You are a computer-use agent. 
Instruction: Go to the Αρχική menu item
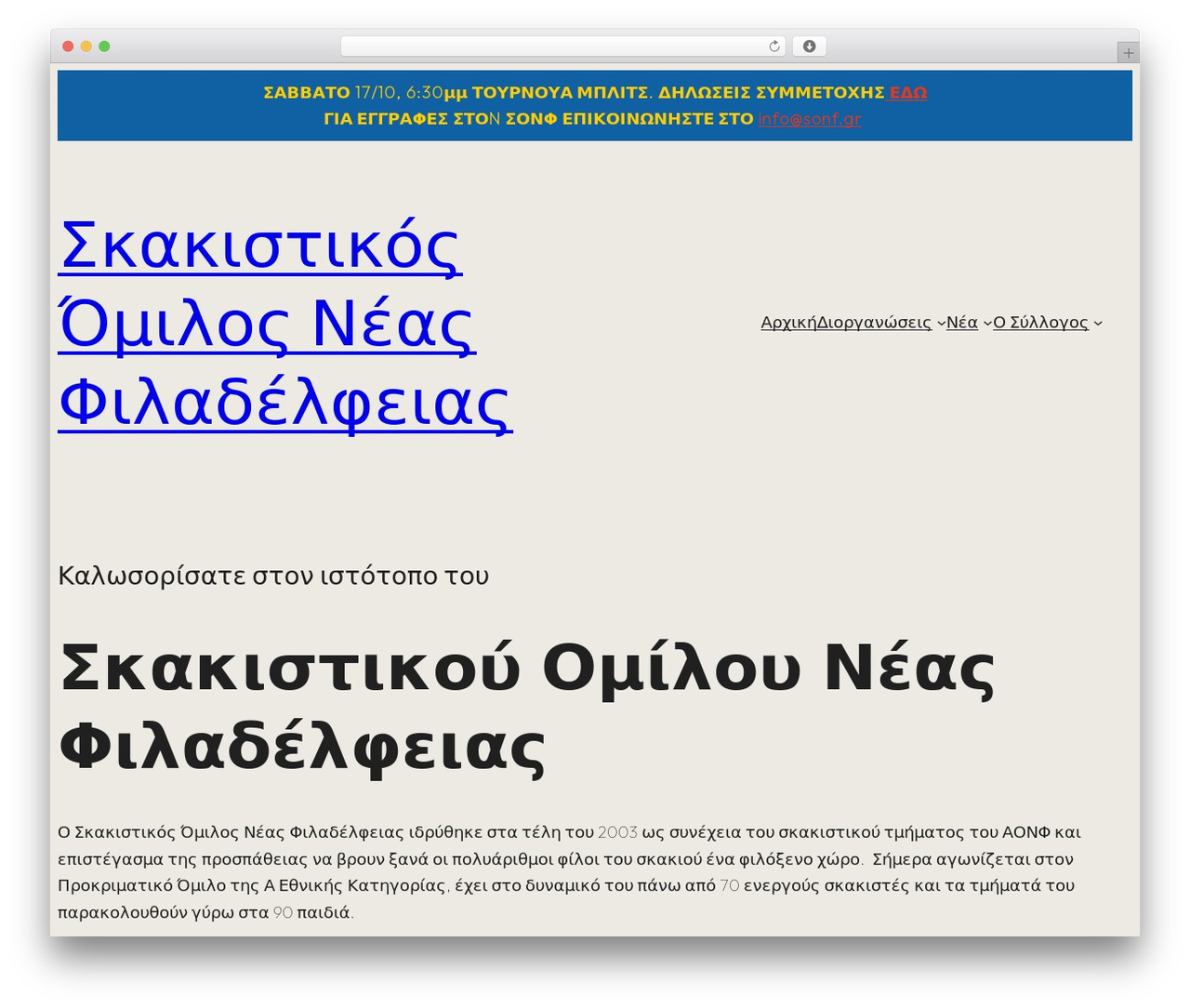point(788,322)
